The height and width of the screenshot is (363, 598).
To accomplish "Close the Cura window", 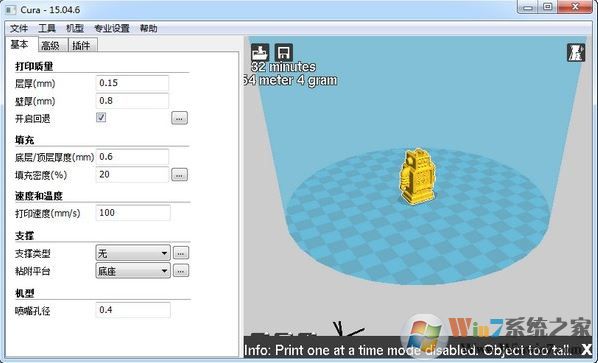I will click(x=575, y=7).
